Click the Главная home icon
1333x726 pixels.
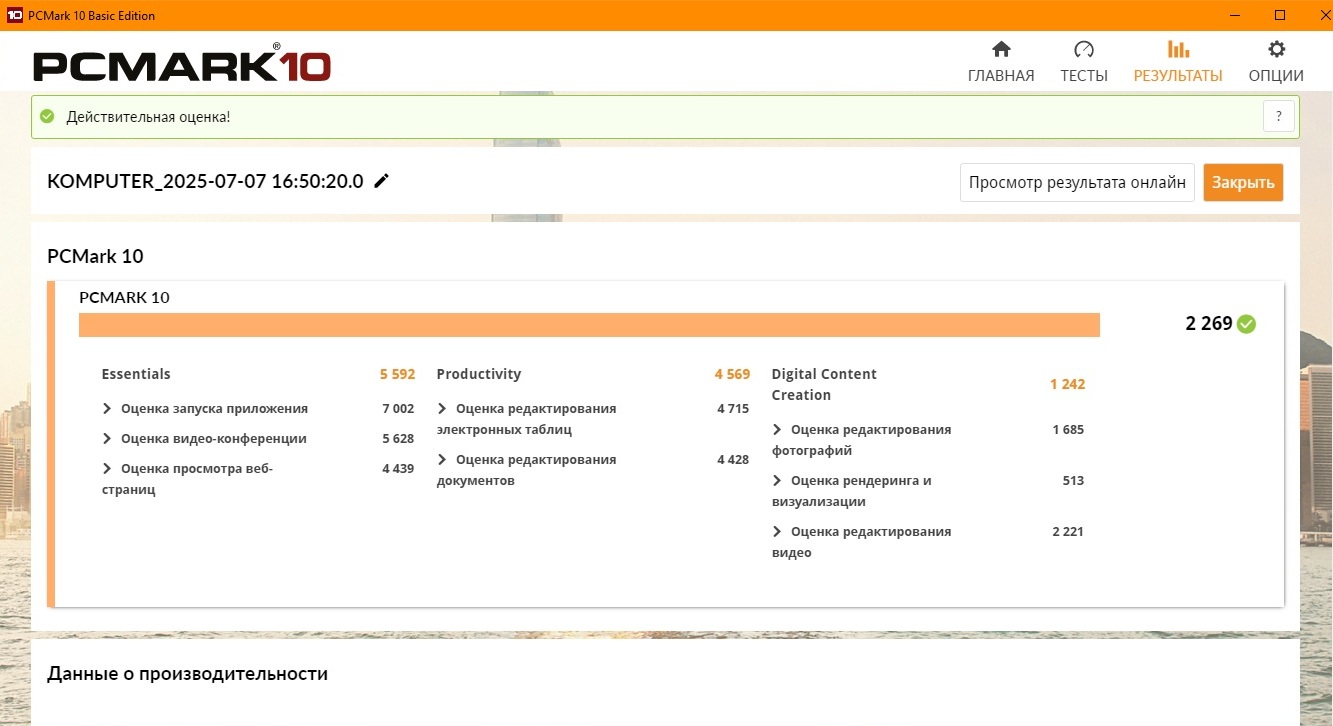click(x=1001, y=50)
